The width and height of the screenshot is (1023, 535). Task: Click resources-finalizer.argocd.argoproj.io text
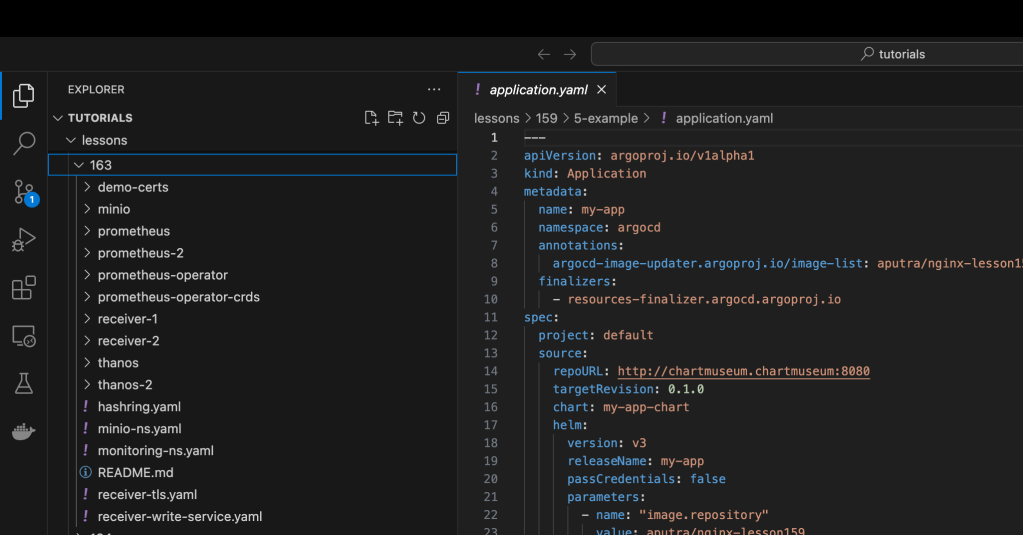point(704,299)
